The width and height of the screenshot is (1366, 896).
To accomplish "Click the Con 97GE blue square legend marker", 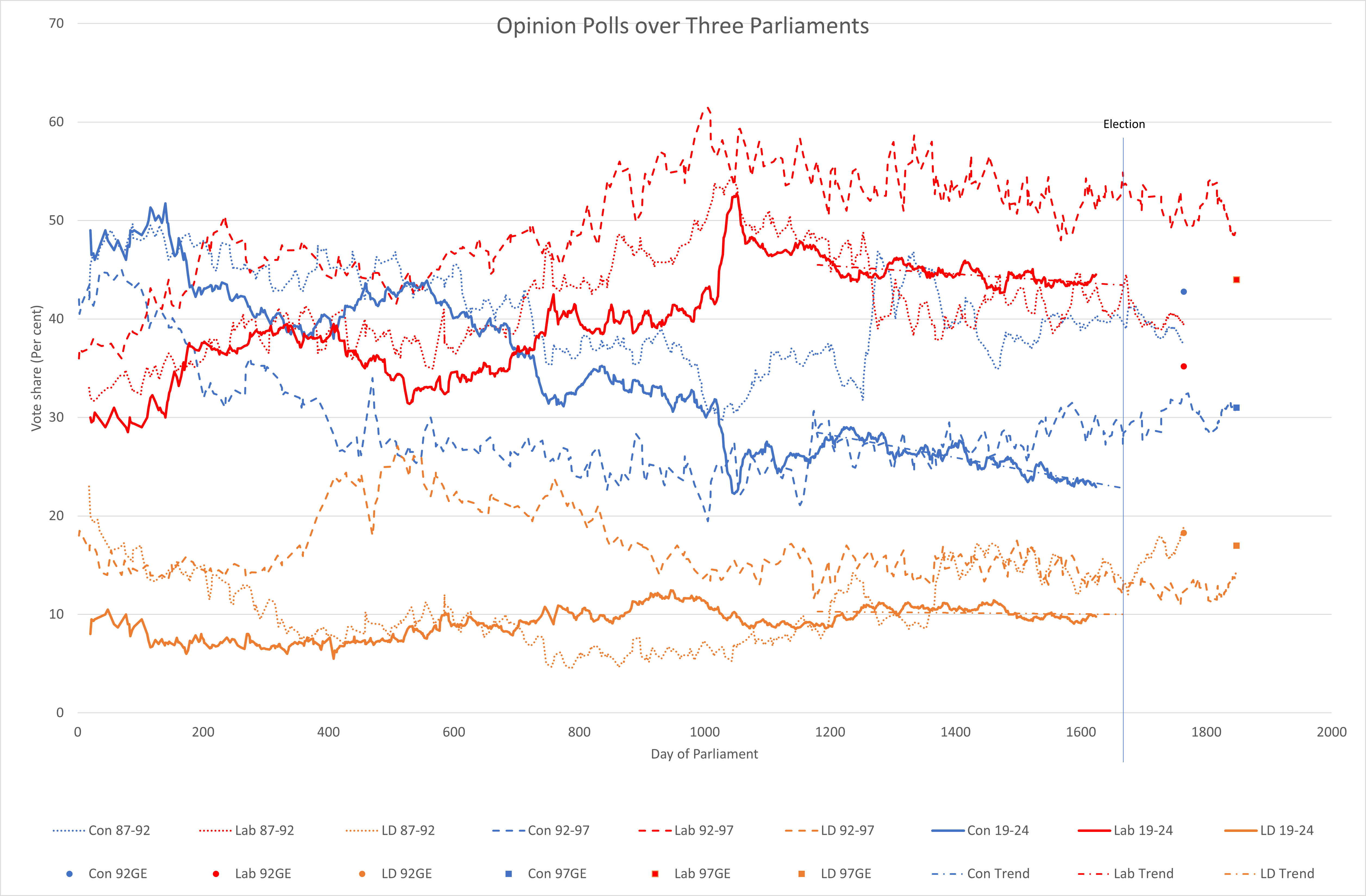I will tap(509, 874).
